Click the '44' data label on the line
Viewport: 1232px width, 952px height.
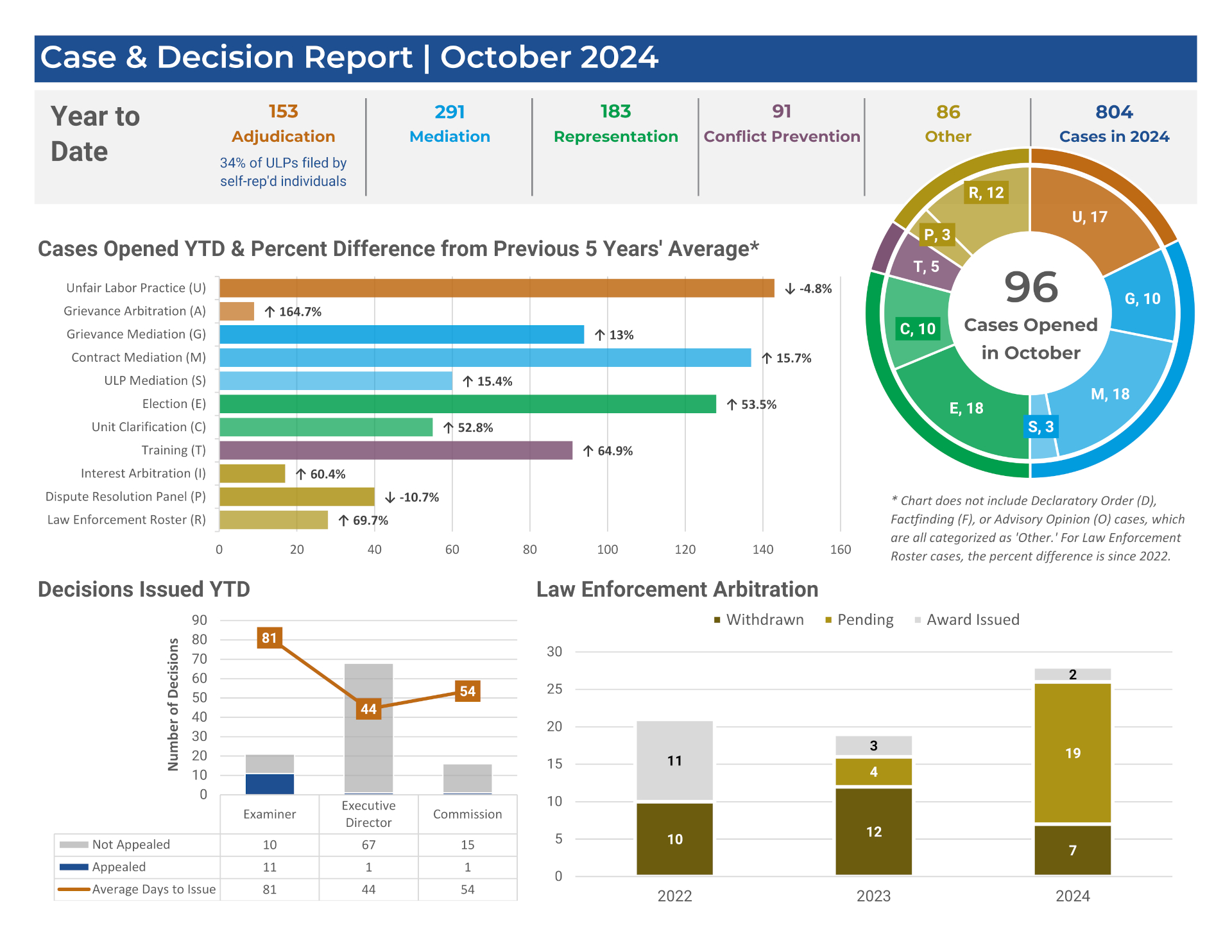pos(368,709)
